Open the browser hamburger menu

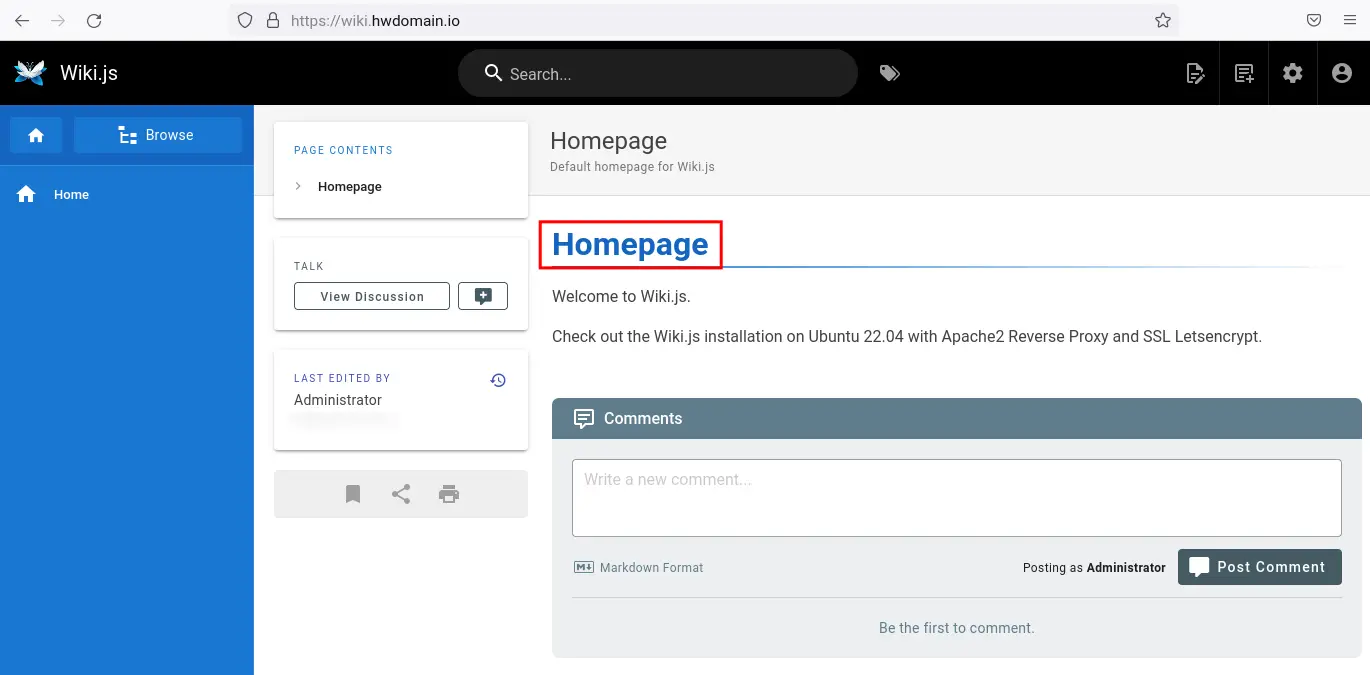click(1349, 20)
